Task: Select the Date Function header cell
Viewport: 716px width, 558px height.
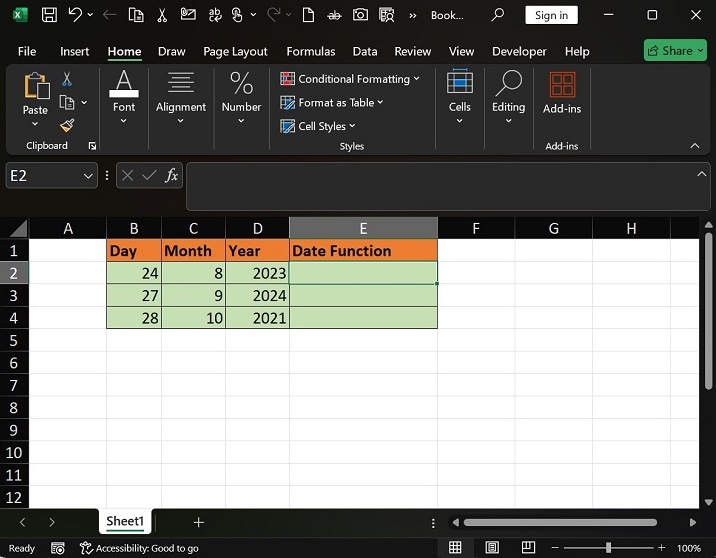Action: 363,250
